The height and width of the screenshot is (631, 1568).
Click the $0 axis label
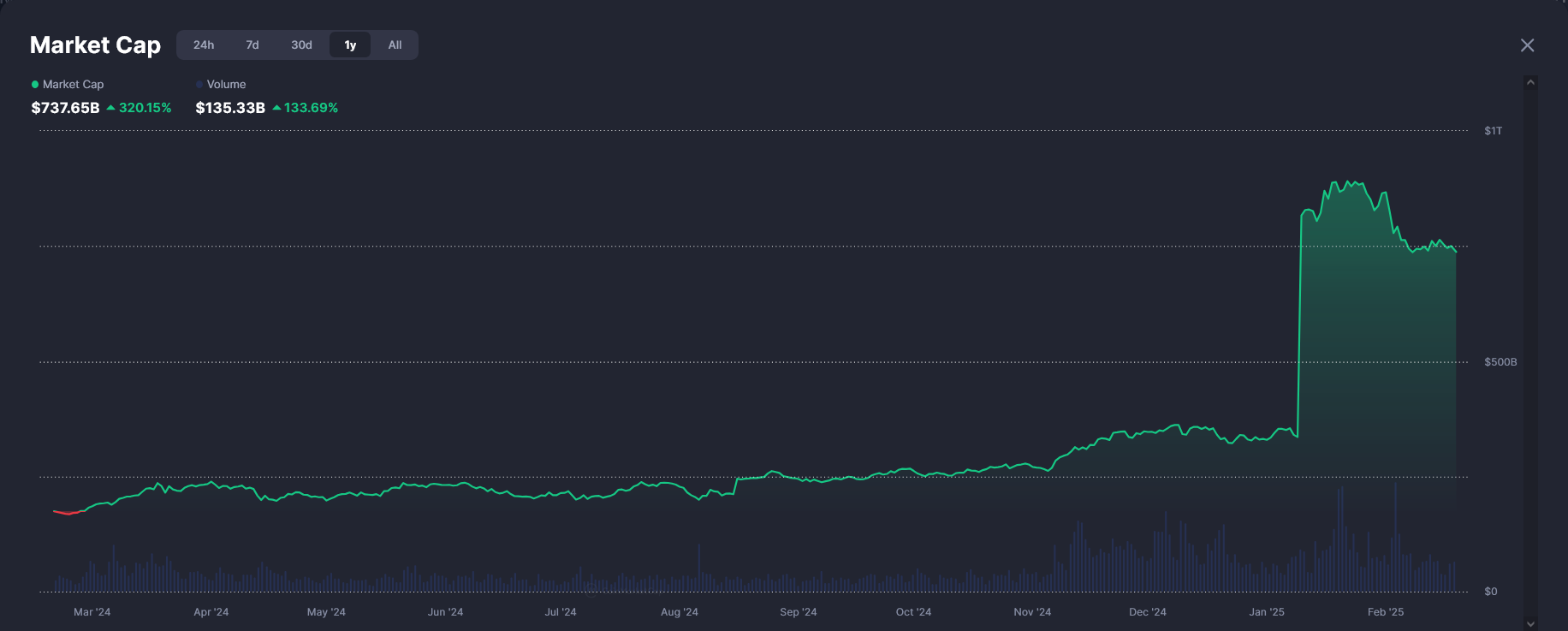[x=1490, y=592]
